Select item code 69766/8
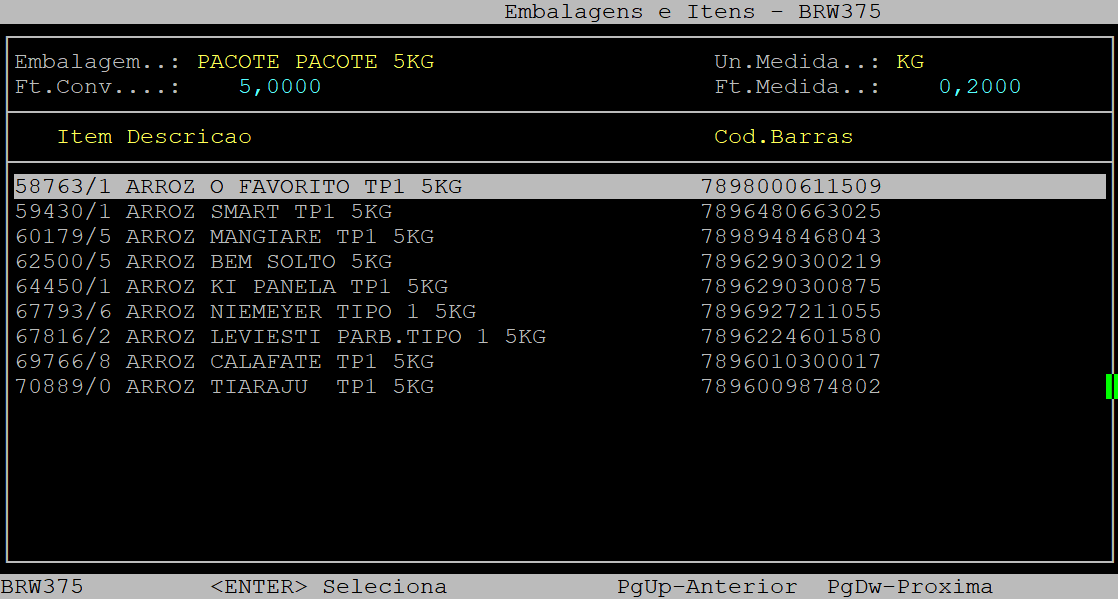 [63, 362]
